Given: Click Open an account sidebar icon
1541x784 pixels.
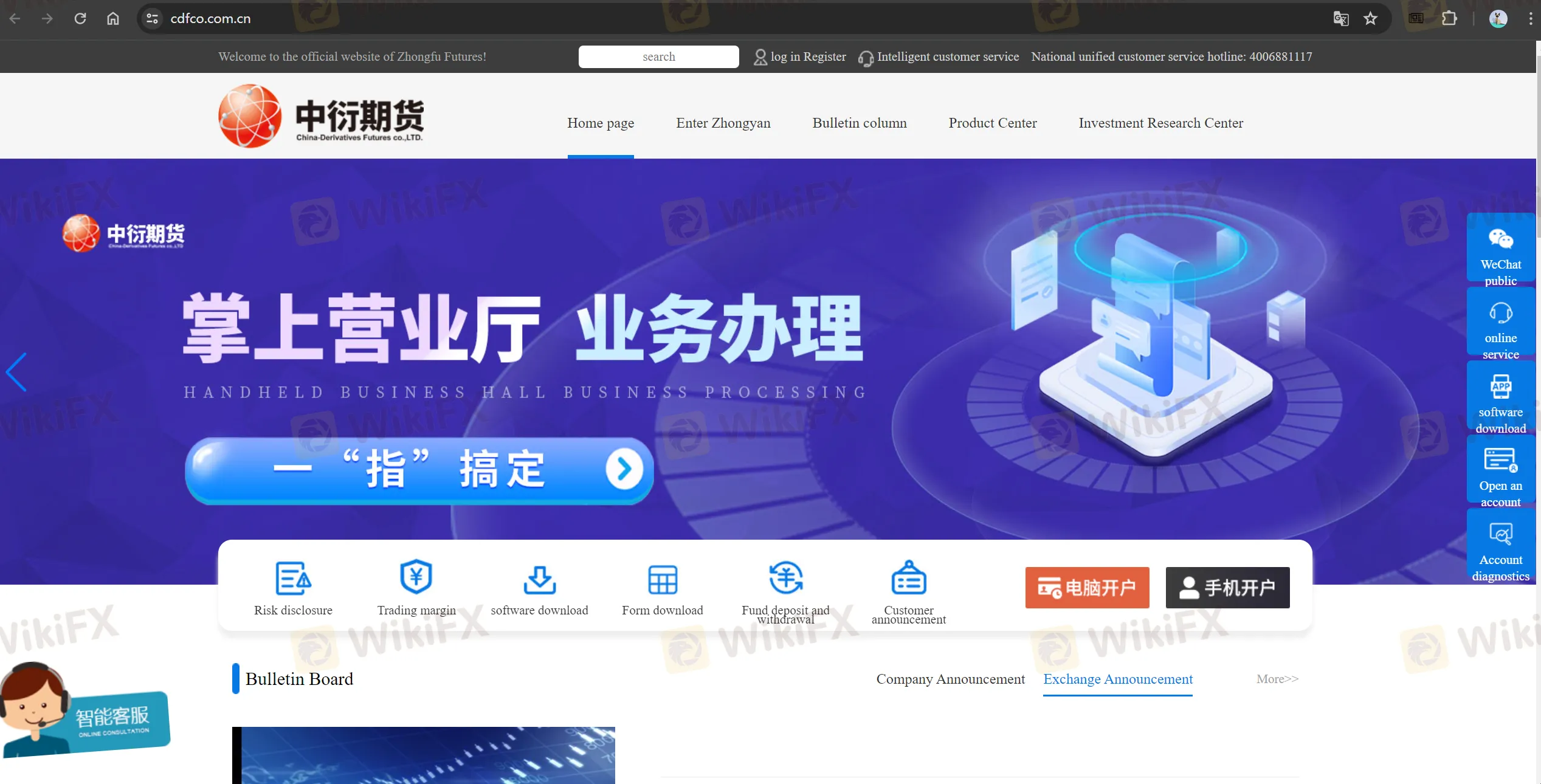Looking at the screenshot, I should [1500, 460].
